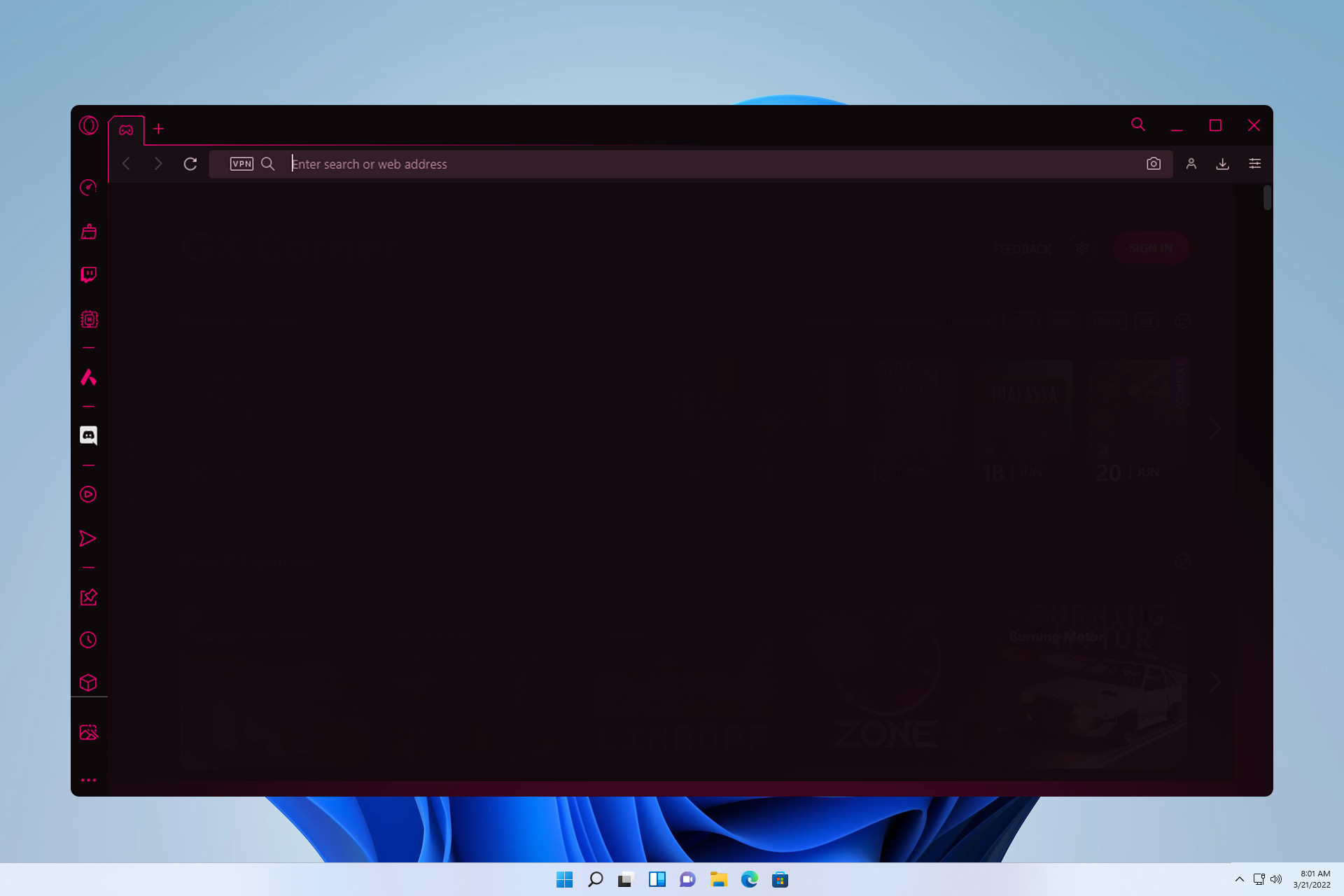Open Widgets on taskbar
1344x896 pixels.
click(657, 879)
